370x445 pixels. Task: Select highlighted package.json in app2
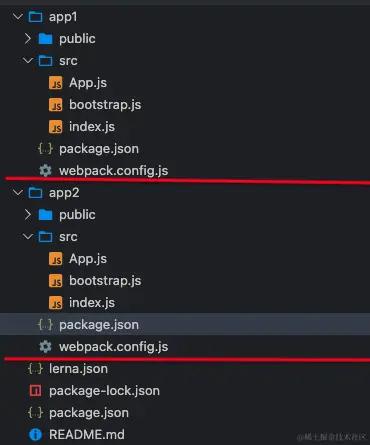(x=185, y=324)
